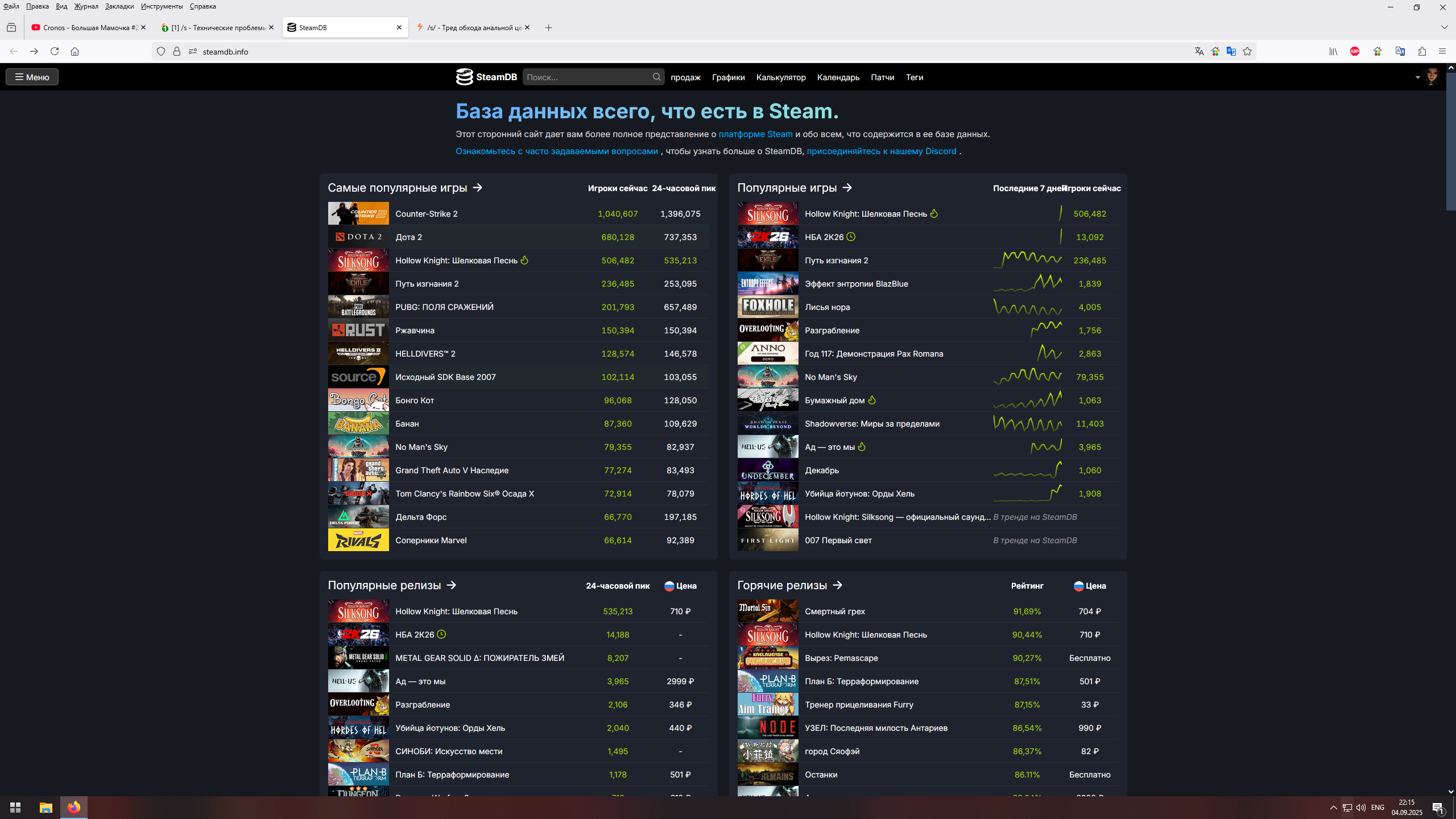Click the ENG language indicator
1456x819 pixels.
1378,808
